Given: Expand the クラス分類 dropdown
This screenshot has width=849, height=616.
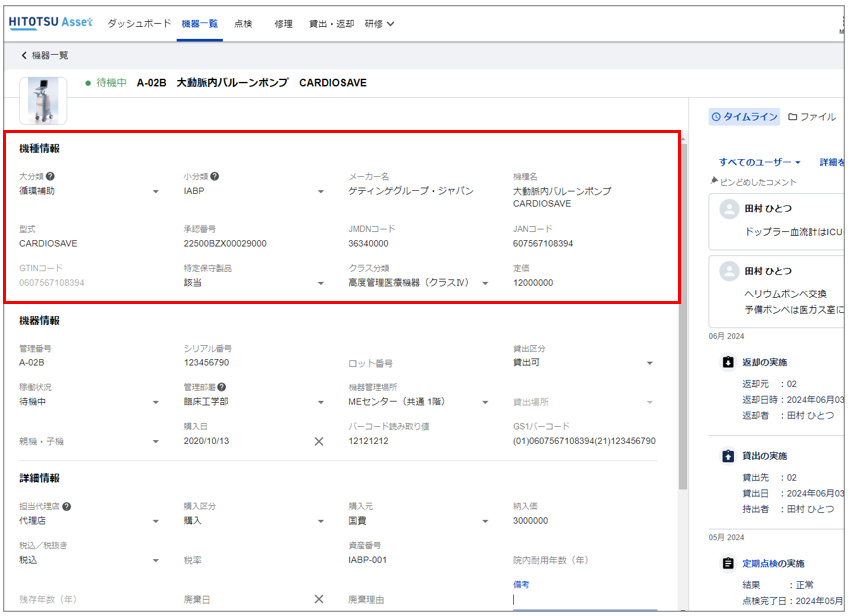Looking at the screenshot, I should pos(419,283).
